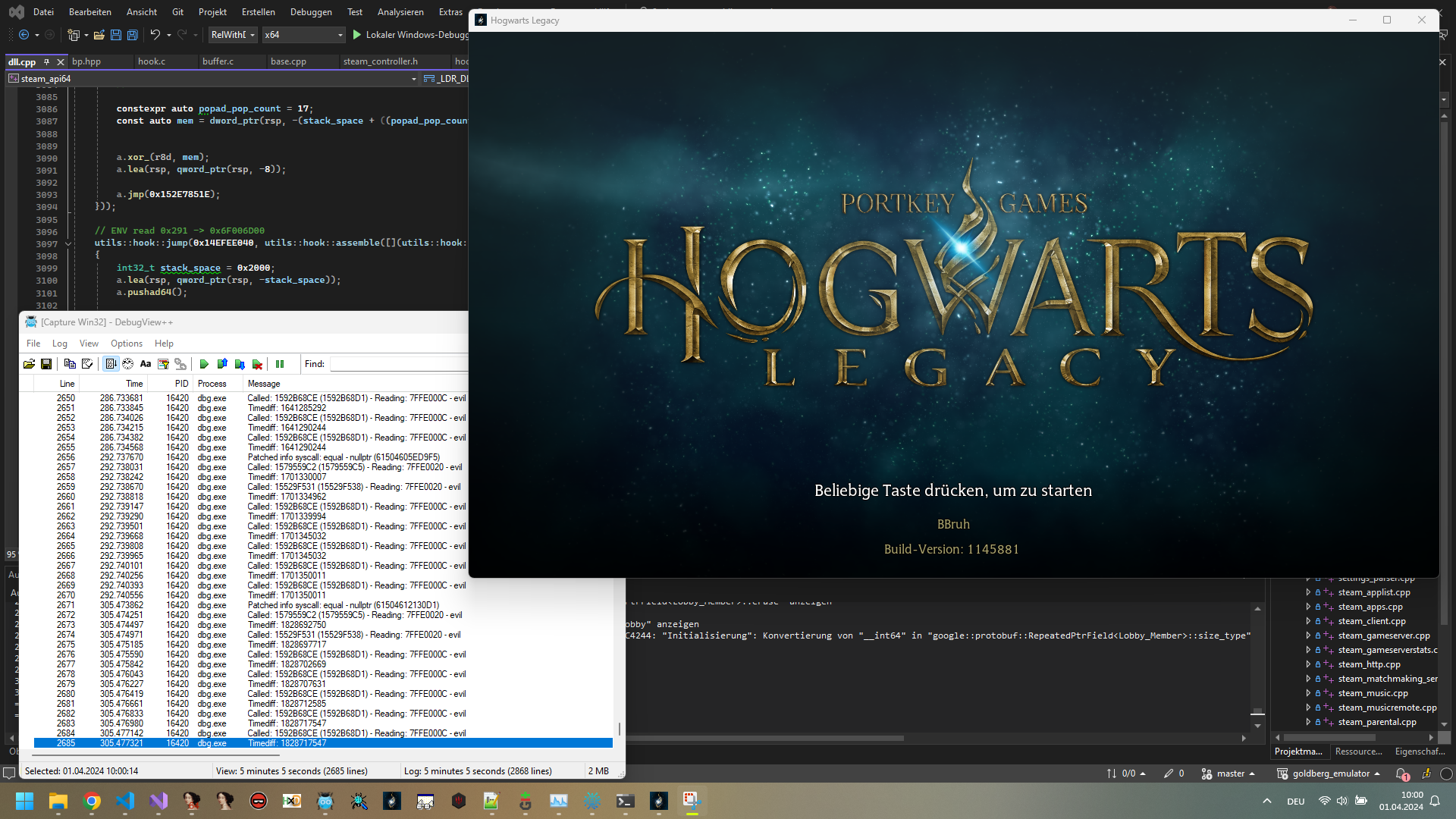Screen dimensions: 1456x819
Task: Open the Options menu in DebugView
Action: [x=126, y=344]
